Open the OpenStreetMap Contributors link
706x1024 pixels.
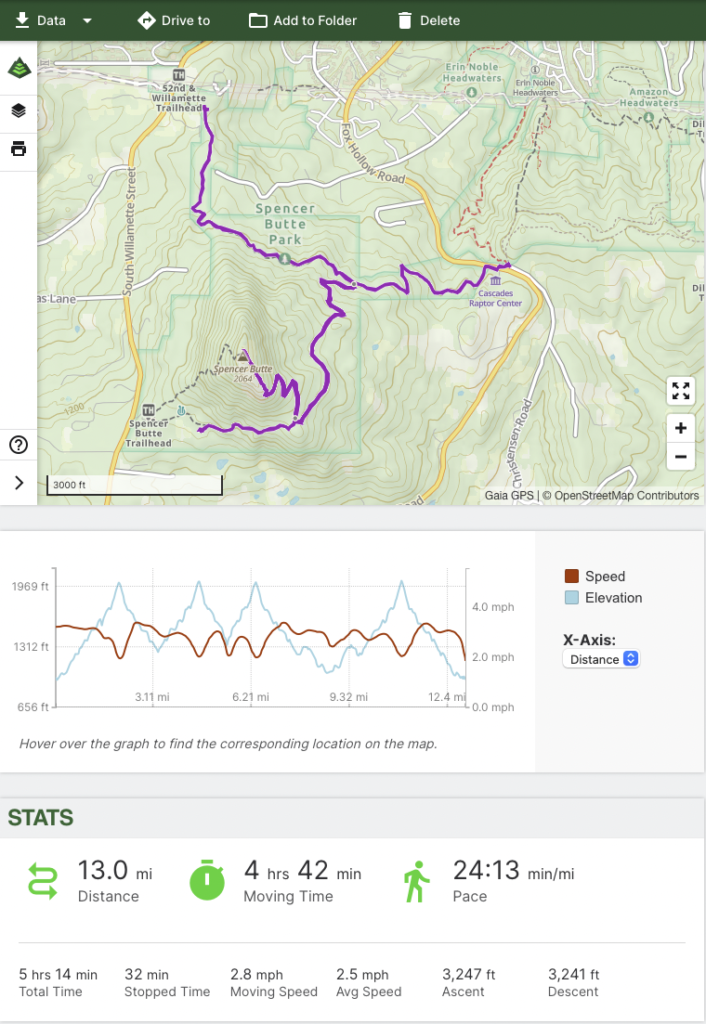click(627, 495)
